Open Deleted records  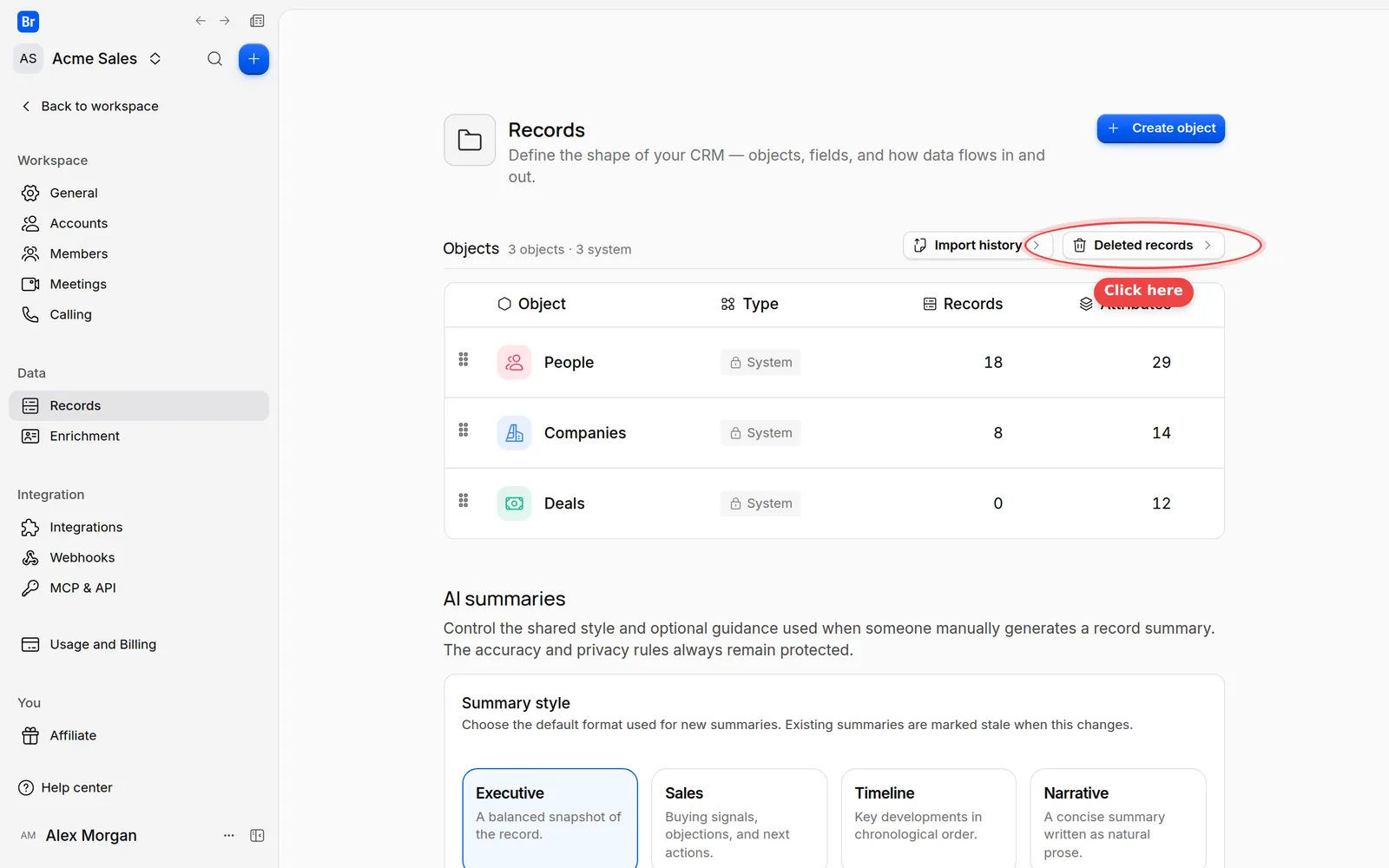pyautogui.click(x=1143, y=246)
